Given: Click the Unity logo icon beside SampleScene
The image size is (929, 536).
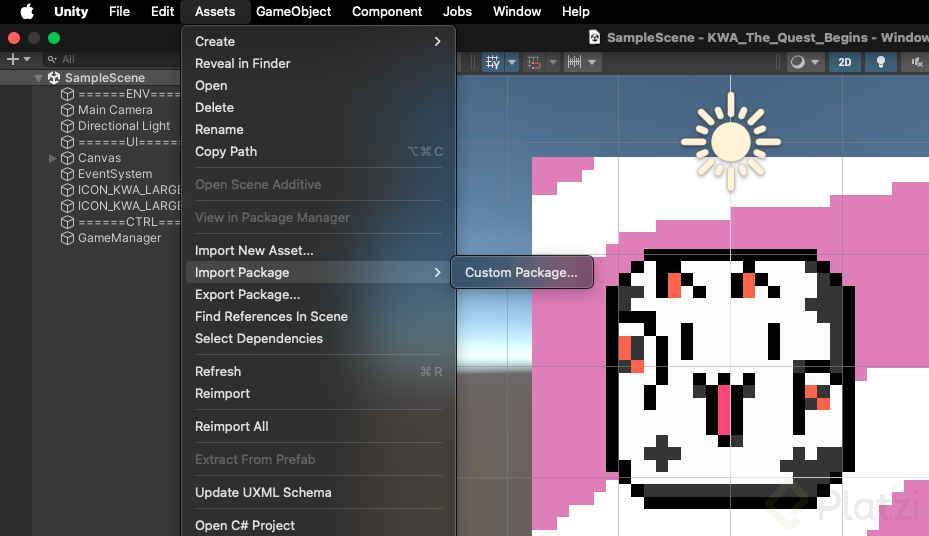Looking at the screenshot, I should point(54,78).
